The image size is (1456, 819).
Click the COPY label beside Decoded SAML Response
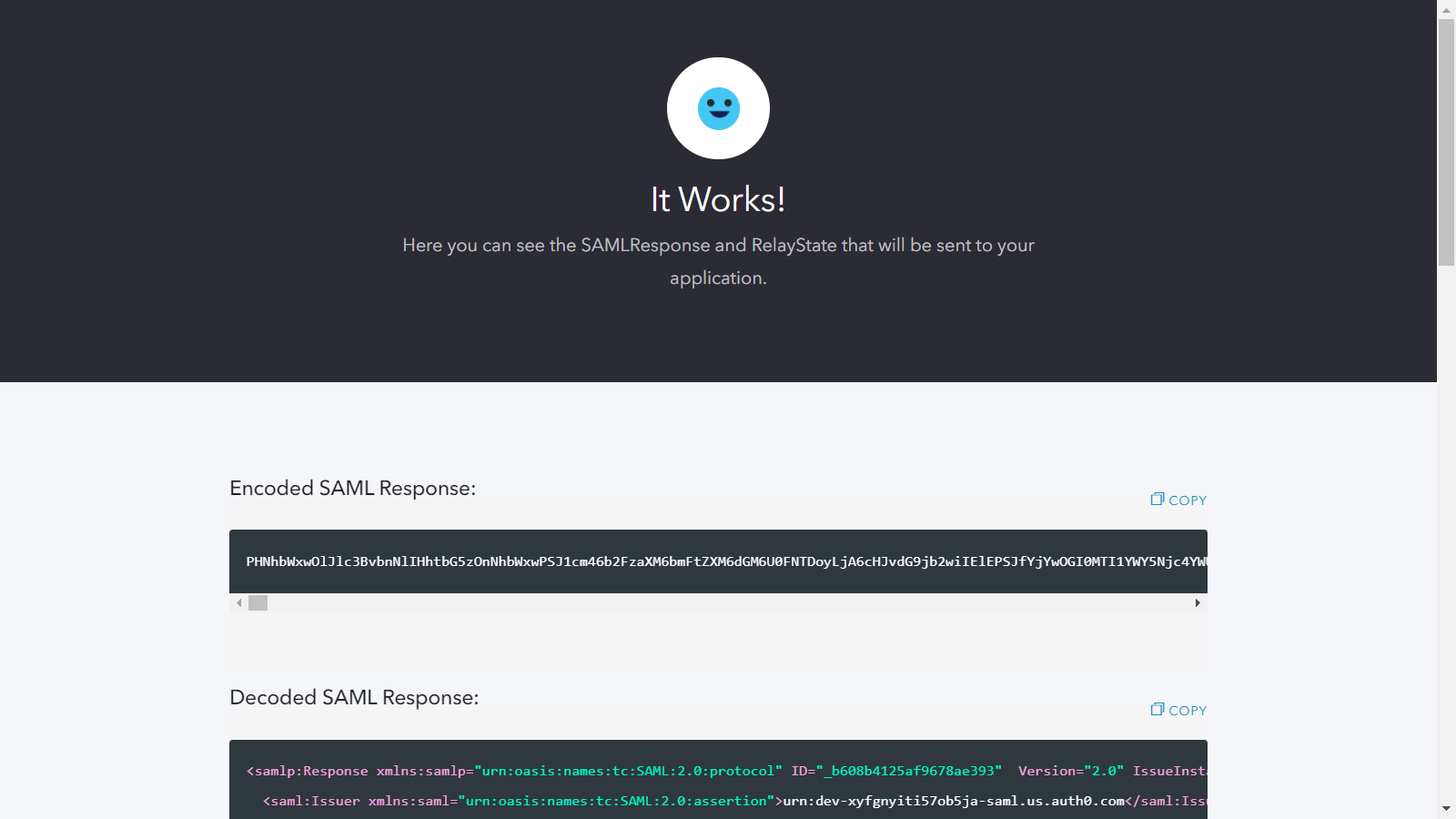point(1188,711)
